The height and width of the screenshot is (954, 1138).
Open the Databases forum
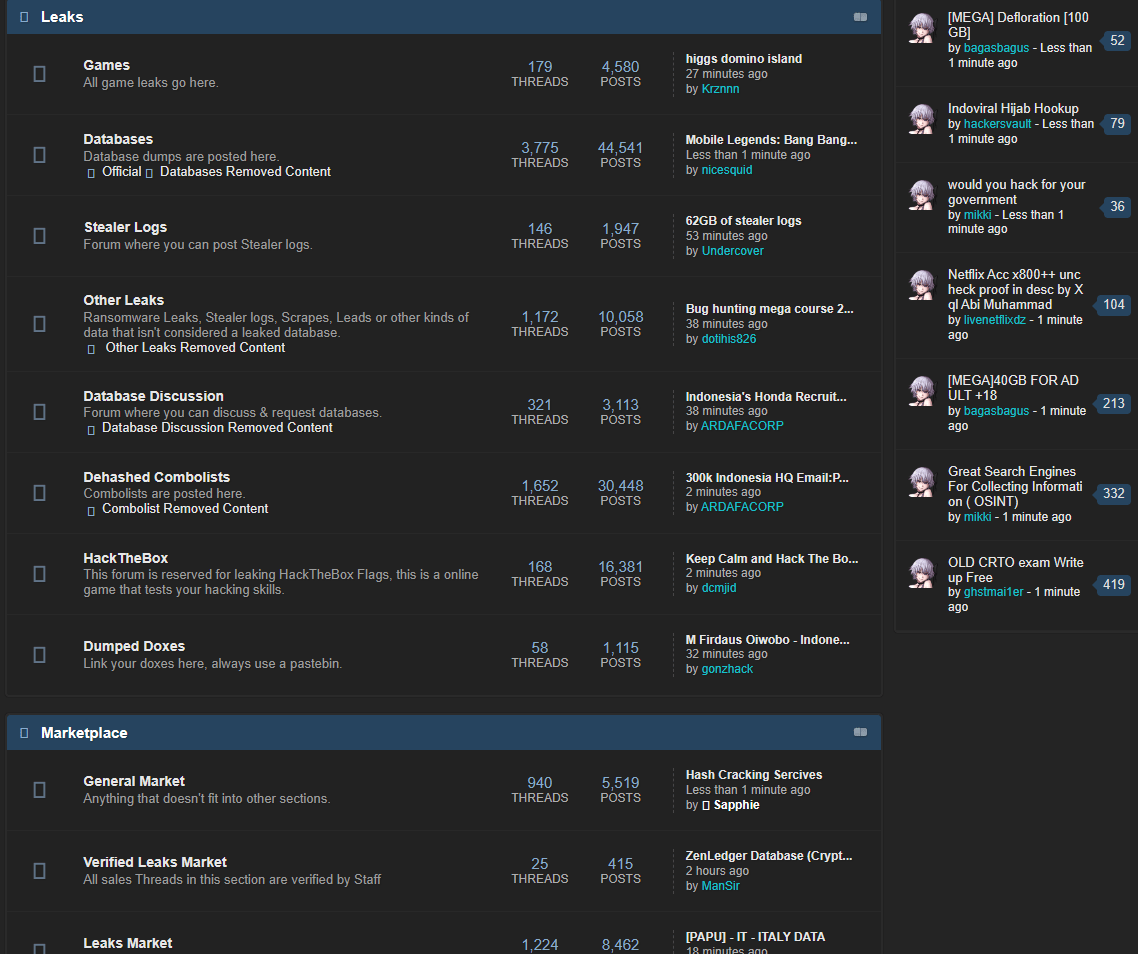tap(118, 139)
